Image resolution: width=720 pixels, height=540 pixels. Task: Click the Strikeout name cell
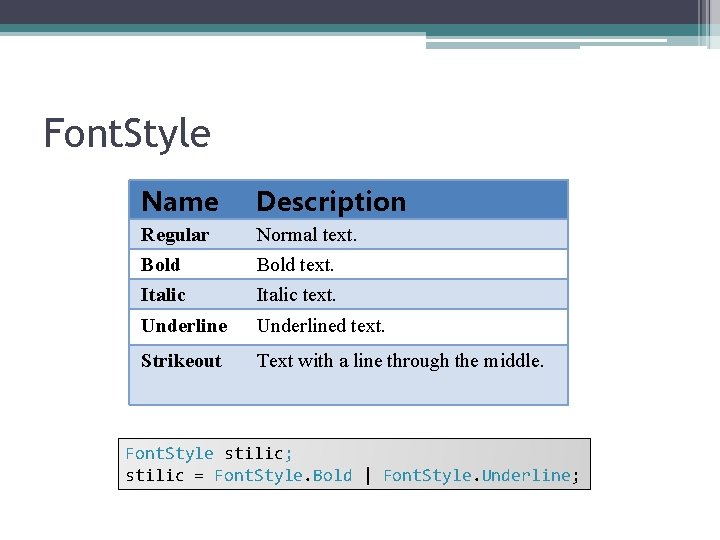pyautogui.click(x=181, y=361)
